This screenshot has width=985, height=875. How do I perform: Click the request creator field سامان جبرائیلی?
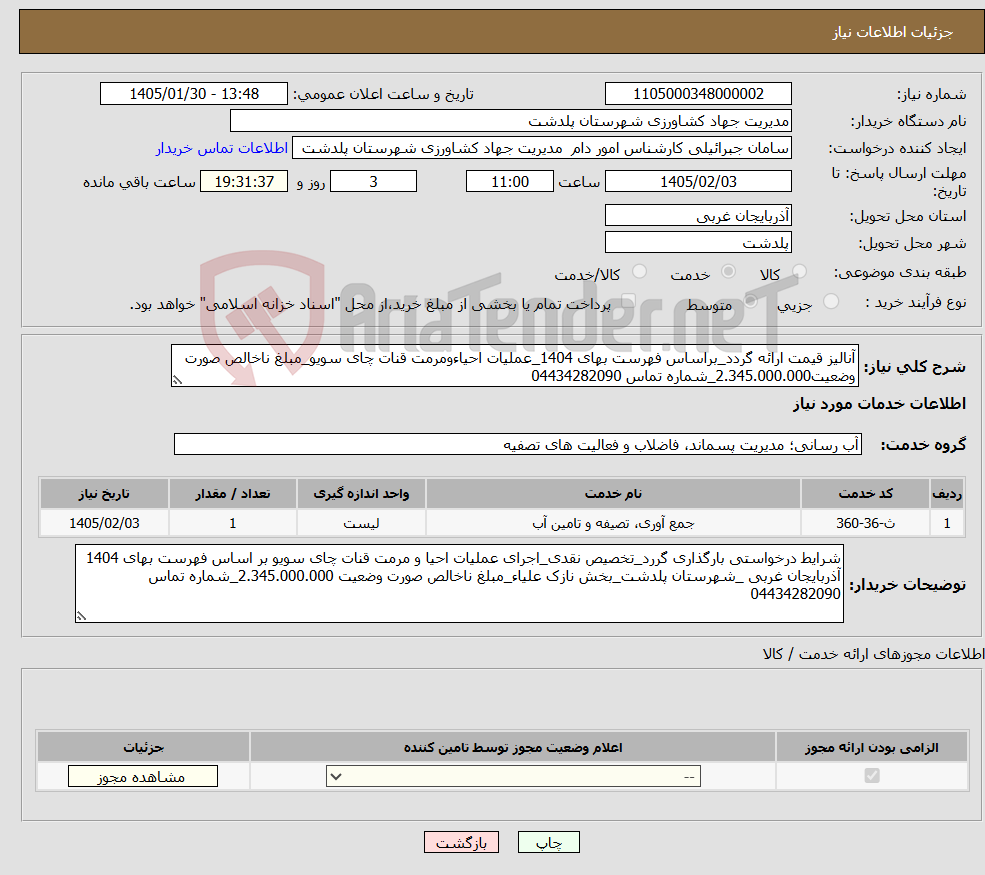pos(541,148)
